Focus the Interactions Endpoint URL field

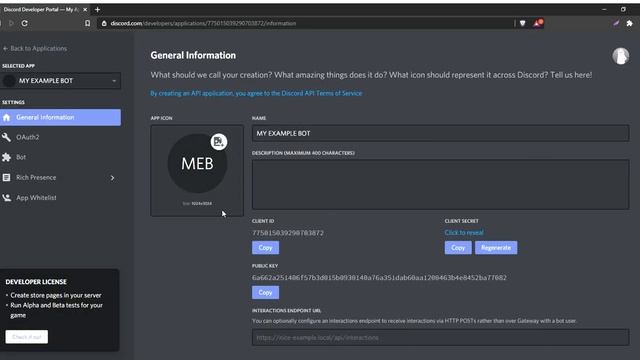[x=440, y=338]
